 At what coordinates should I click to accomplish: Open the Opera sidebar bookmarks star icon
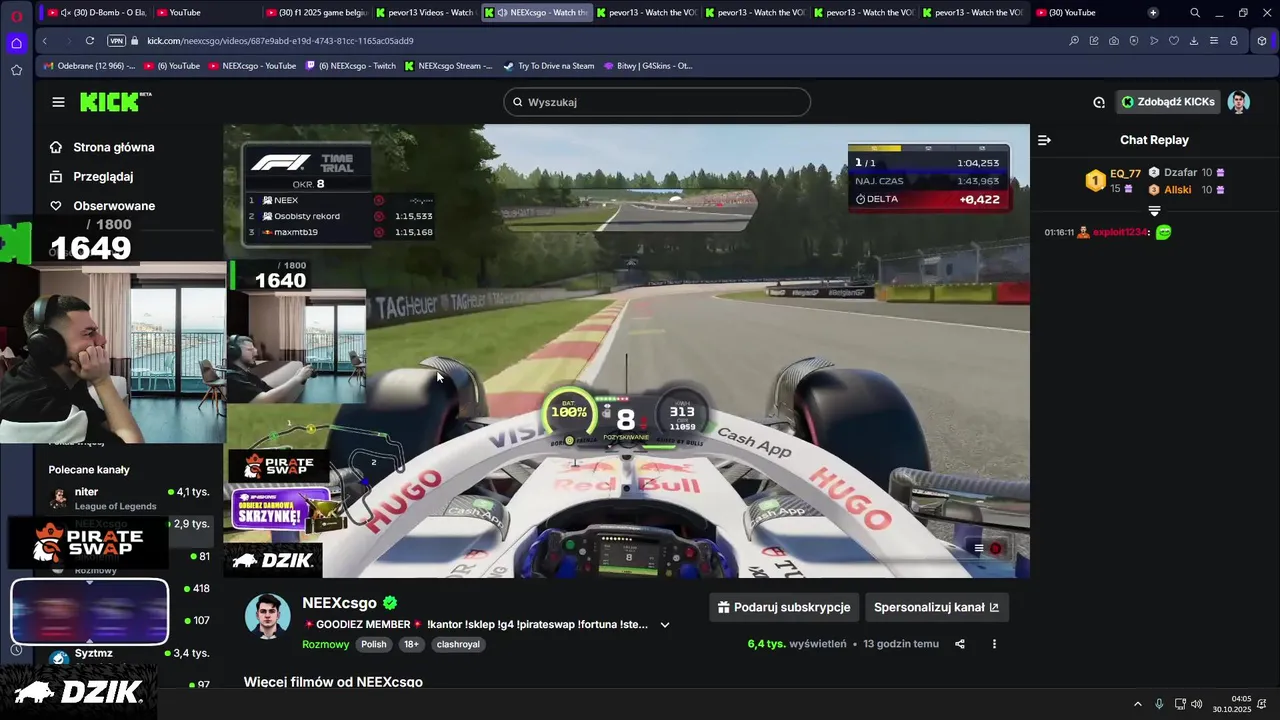[x=16, y=70]
